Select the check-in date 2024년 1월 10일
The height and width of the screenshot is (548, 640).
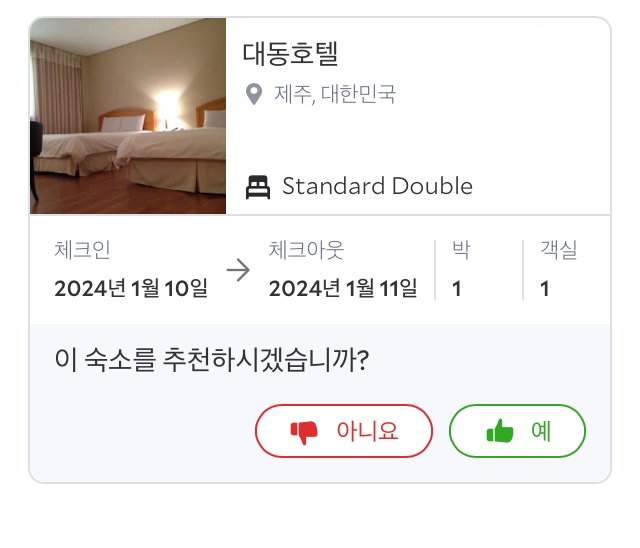(131, 288)
